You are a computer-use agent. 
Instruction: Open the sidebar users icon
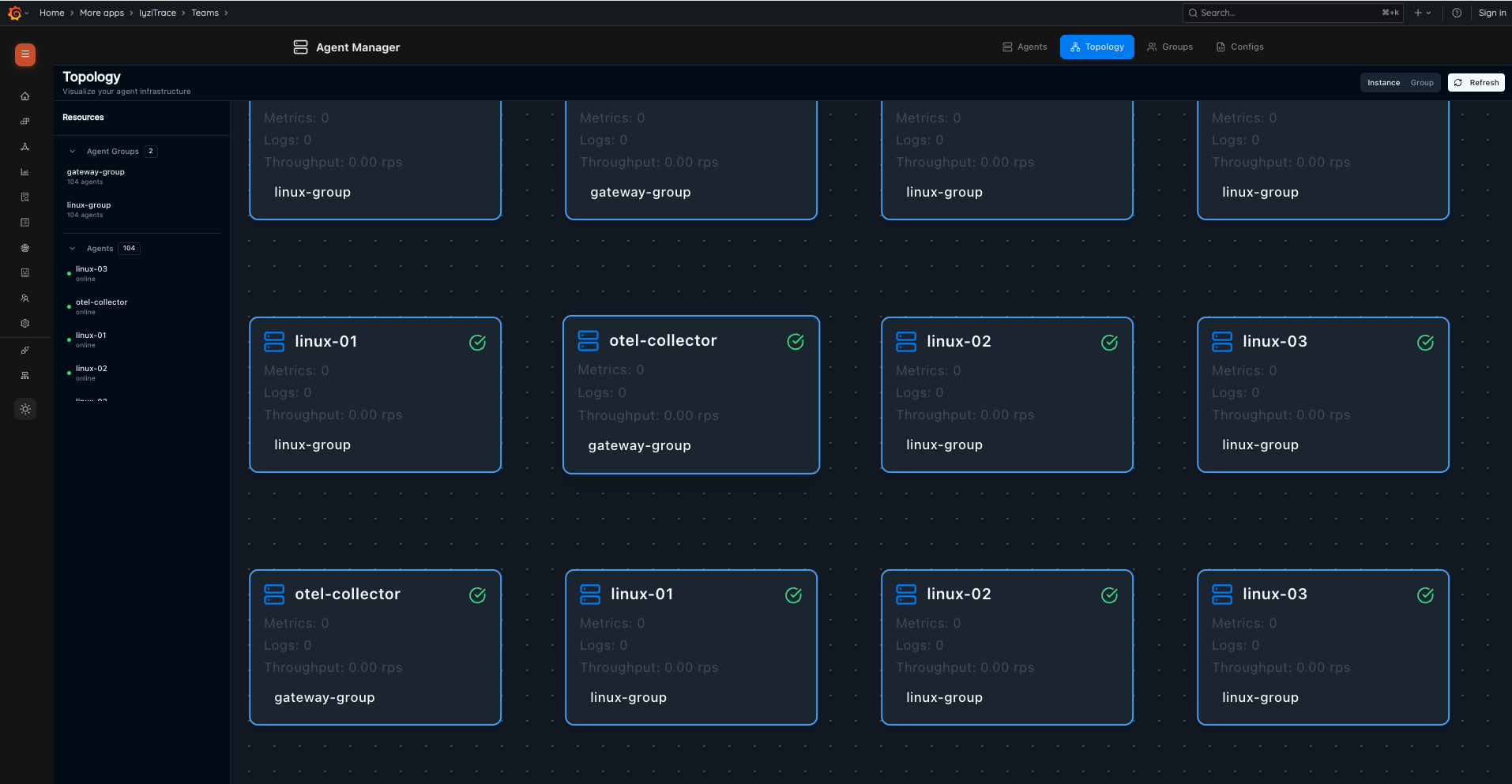[x=25, y=298]
